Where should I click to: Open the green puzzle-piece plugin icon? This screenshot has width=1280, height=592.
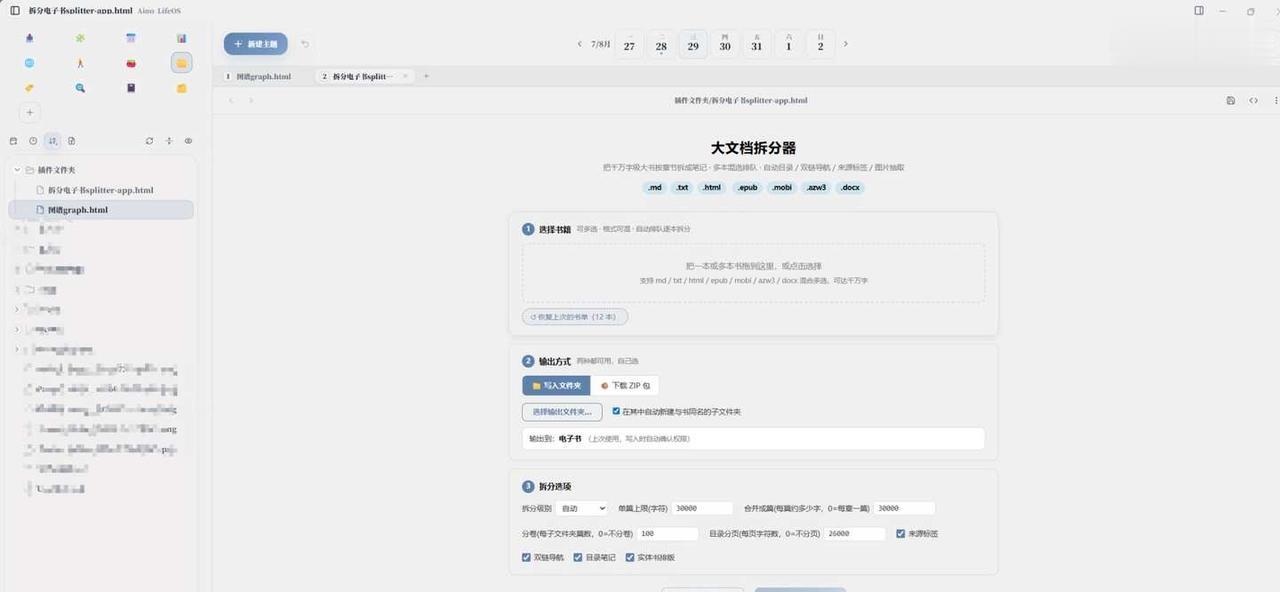[x=80, y=38]
